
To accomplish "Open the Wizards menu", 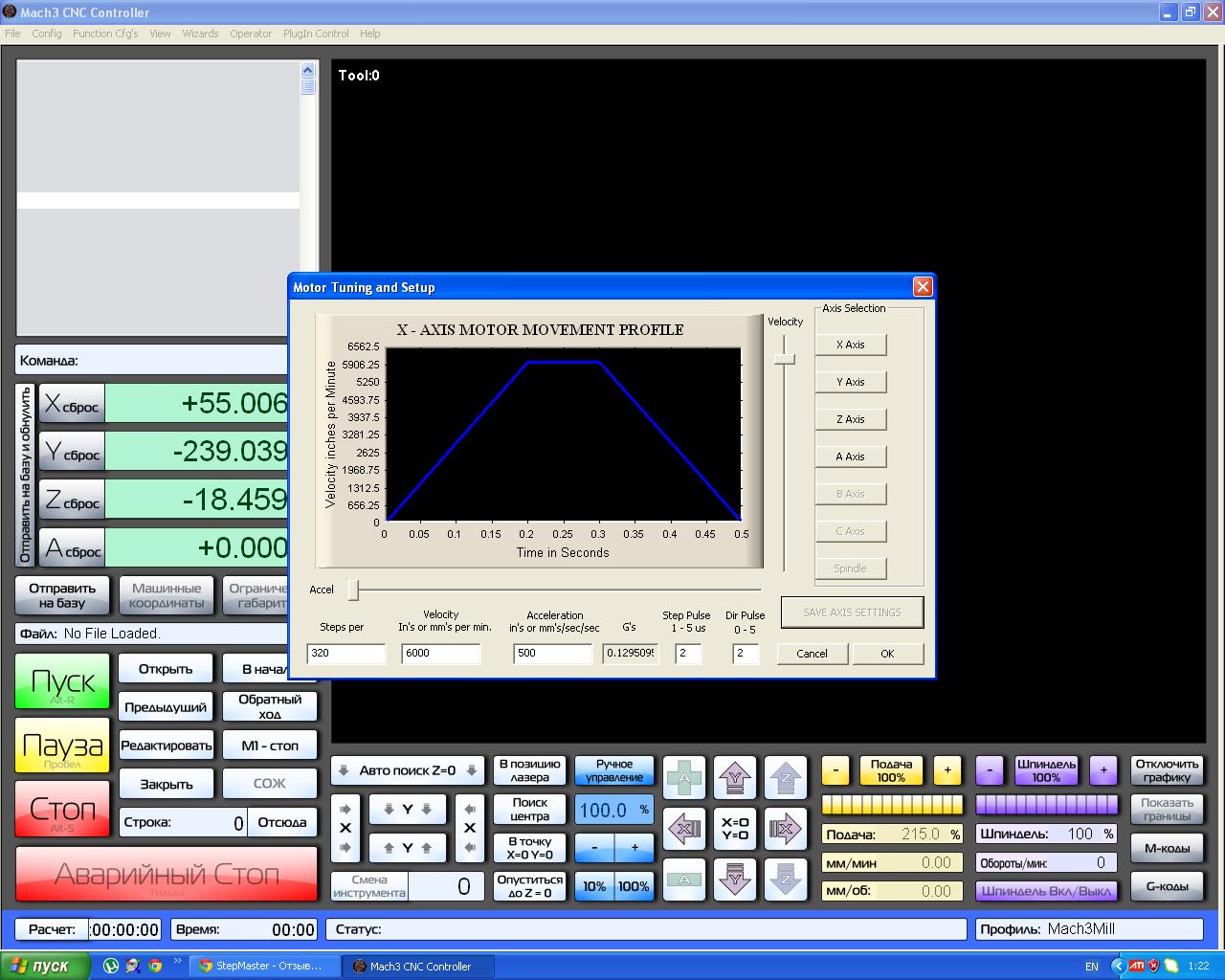I will 200,33.
